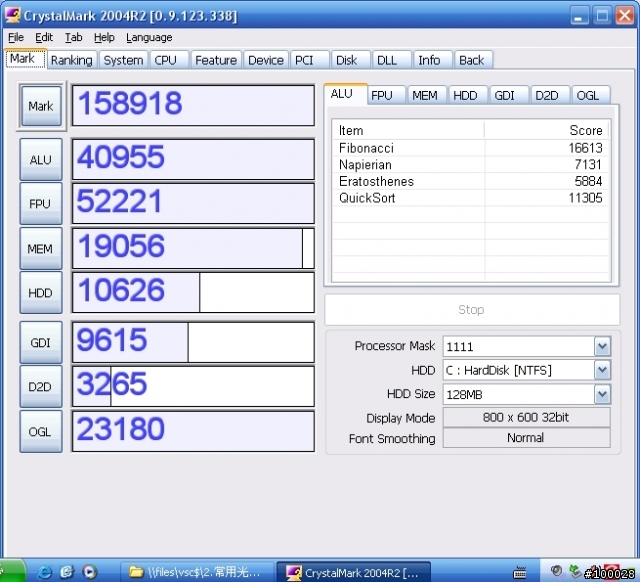Show FPU results tab in details panel

pos(386,95)
